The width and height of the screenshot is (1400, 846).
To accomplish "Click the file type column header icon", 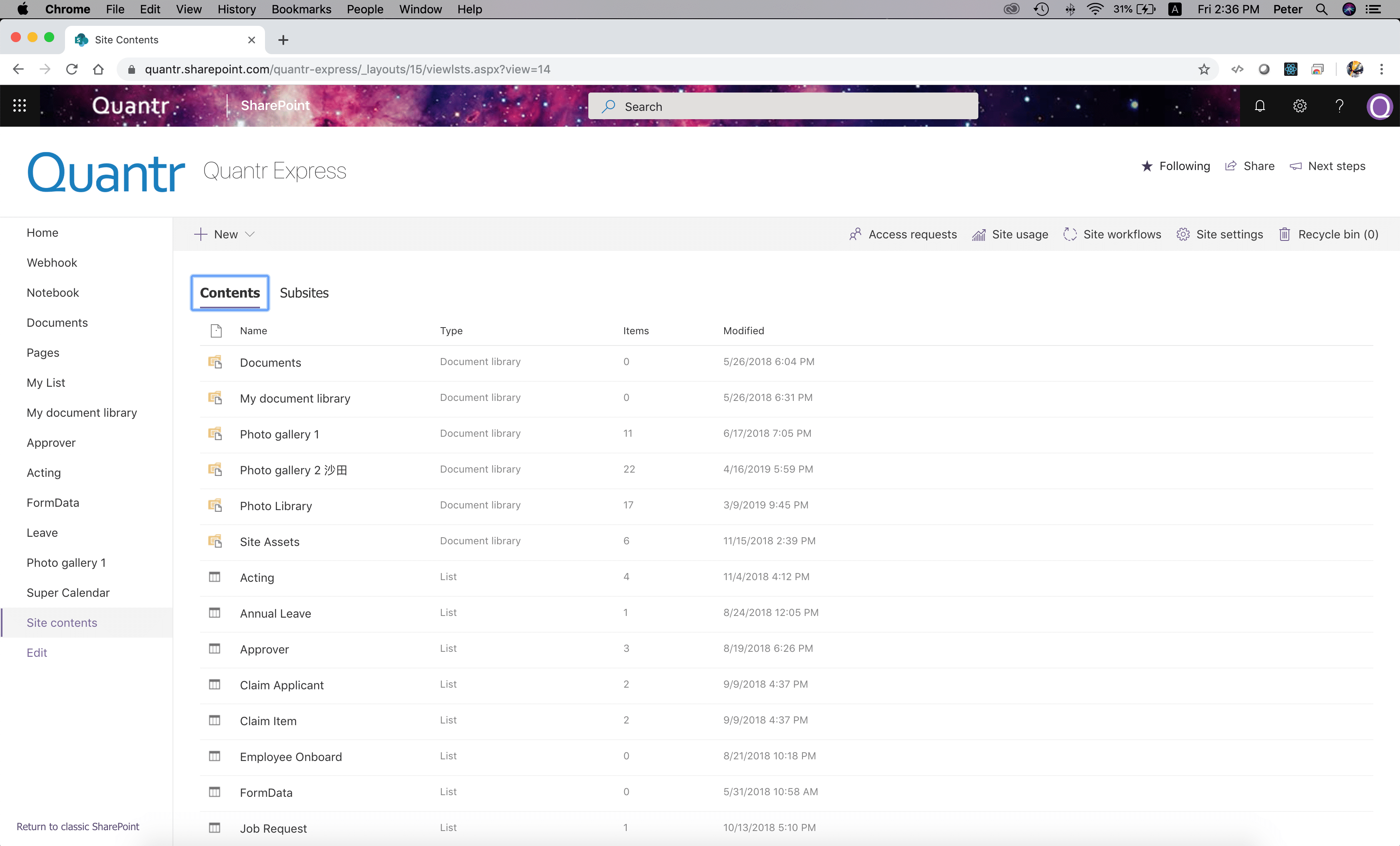I will click(x=216, y=330).
